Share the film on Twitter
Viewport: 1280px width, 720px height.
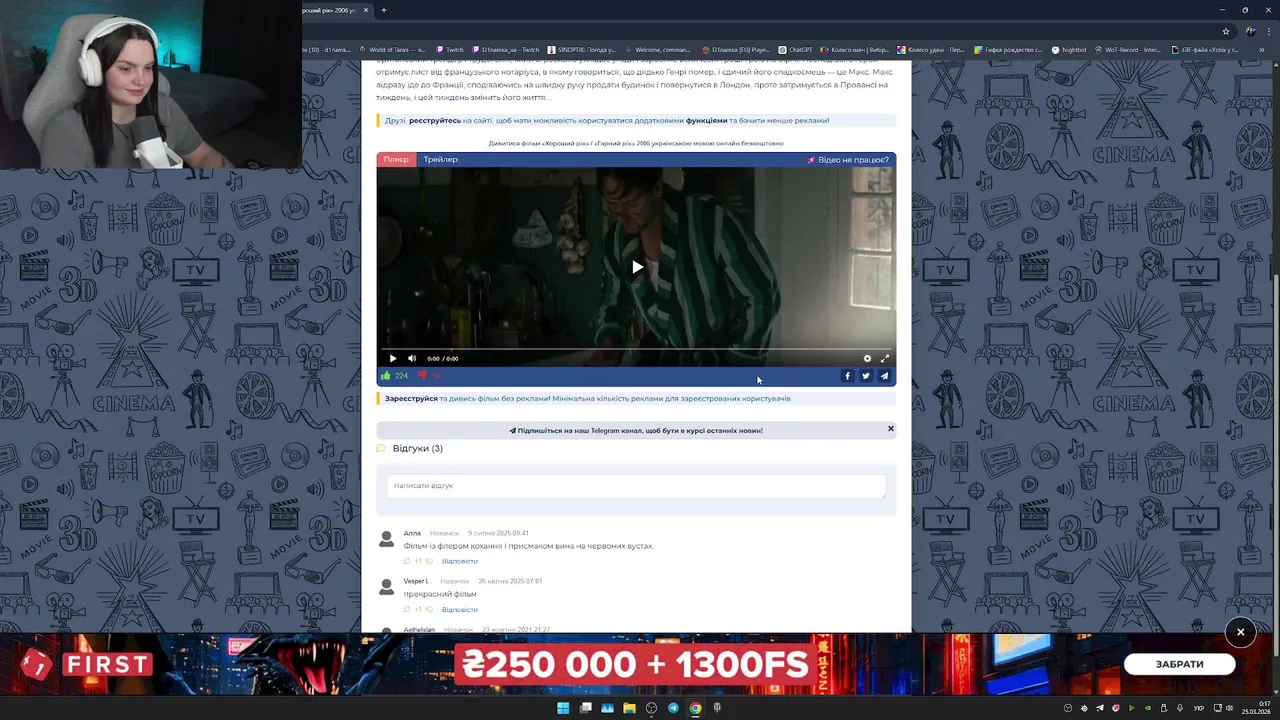(866, 376)
